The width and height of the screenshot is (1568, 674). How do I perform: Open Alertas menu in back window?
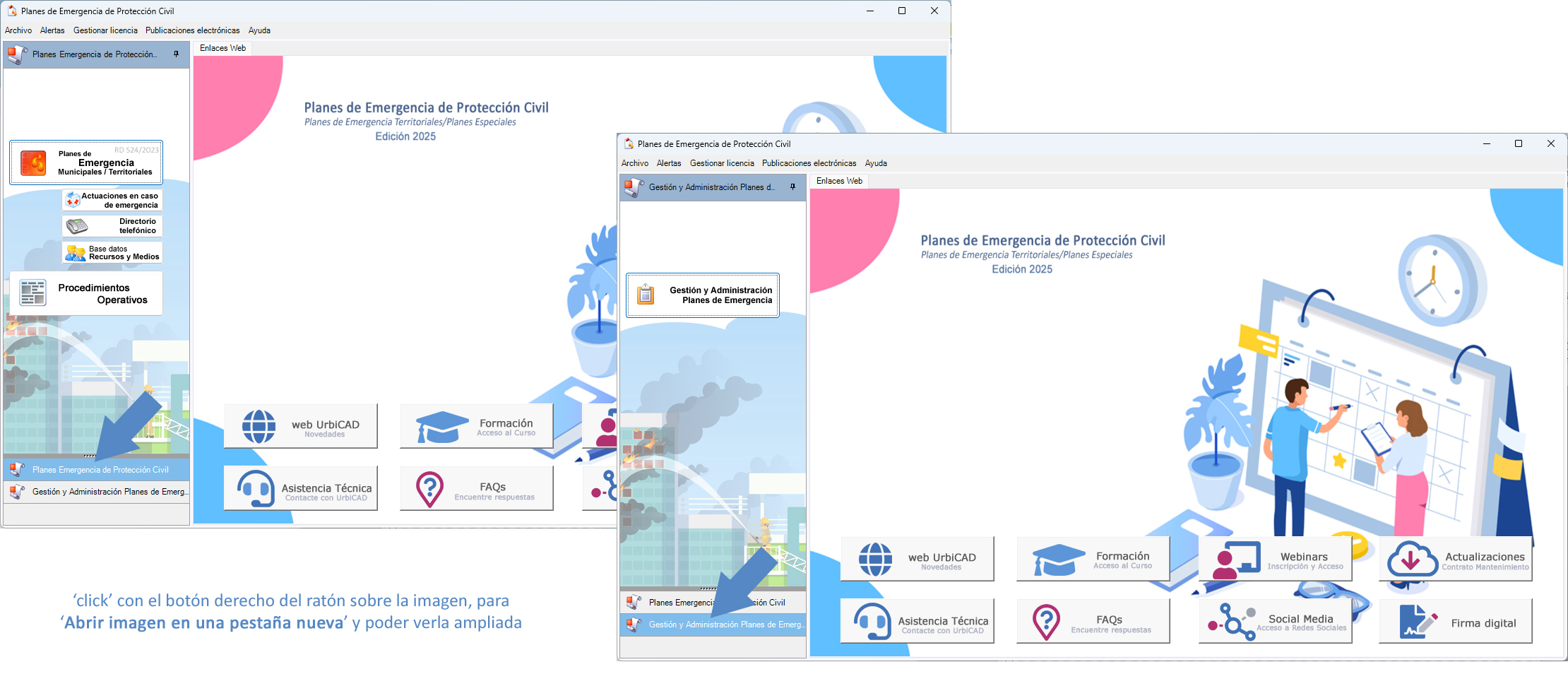52,30
